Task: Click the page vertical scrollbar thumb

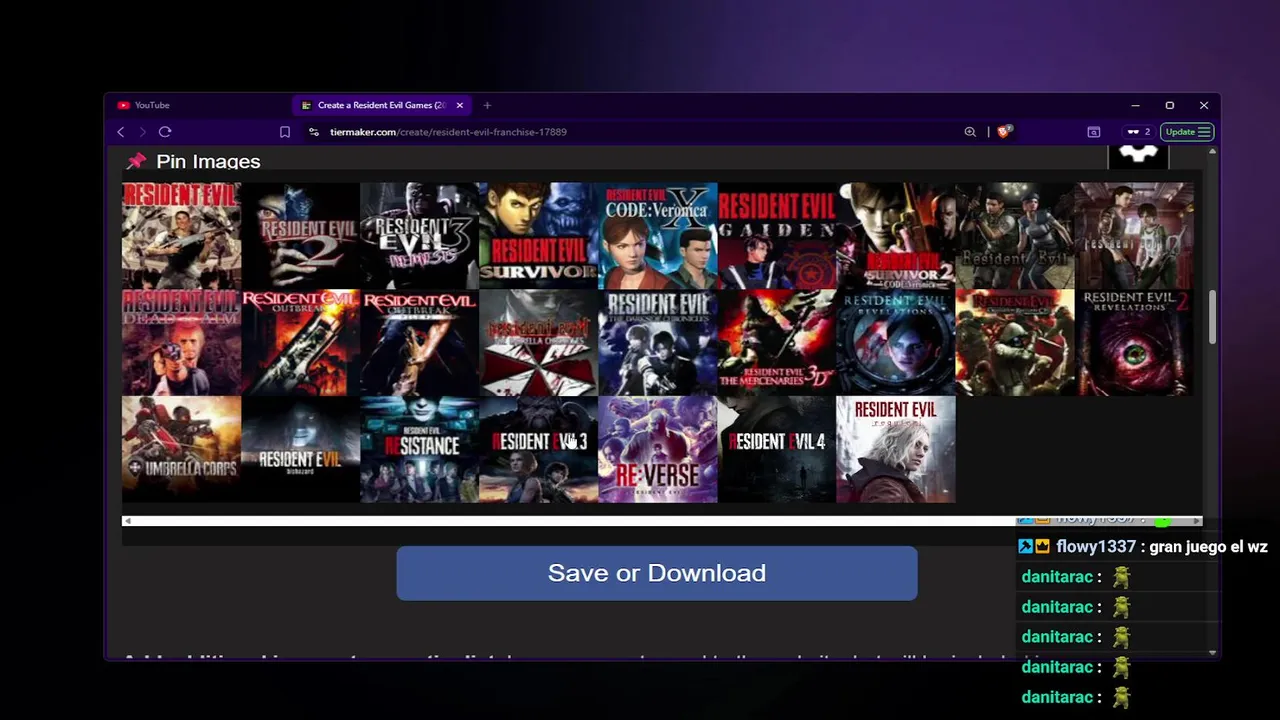Action: 1213,318
